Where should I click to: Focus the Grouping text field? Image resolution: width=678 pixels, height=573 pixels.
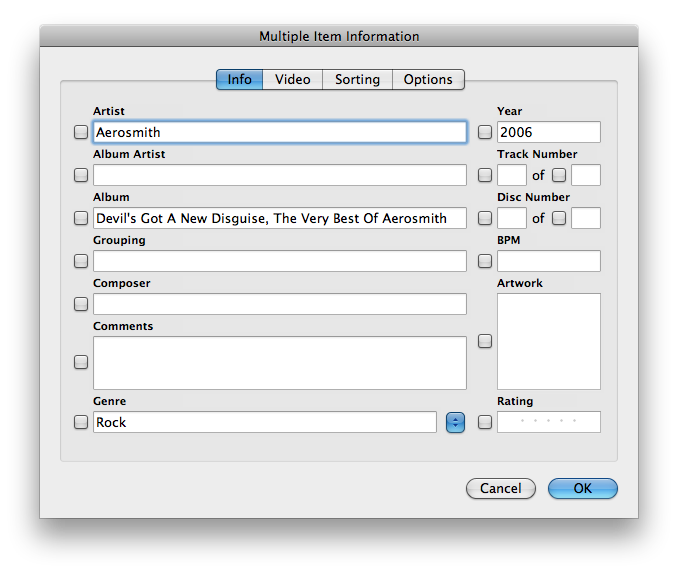(x=280, y=261)
